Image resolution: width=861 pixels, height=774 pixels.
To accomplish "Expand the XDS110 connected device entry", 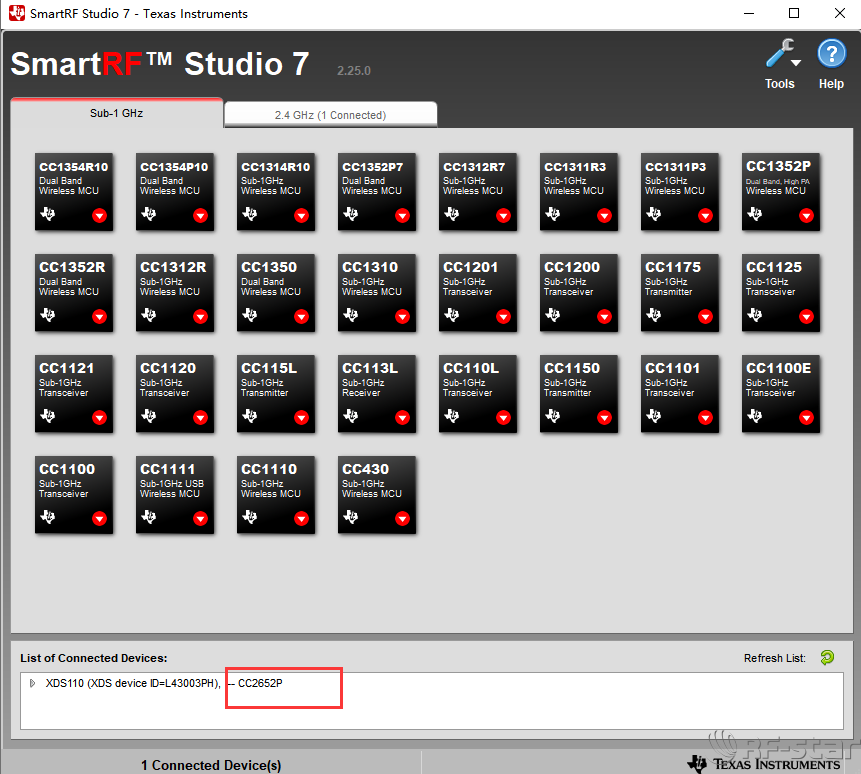I will click(32, 683).
